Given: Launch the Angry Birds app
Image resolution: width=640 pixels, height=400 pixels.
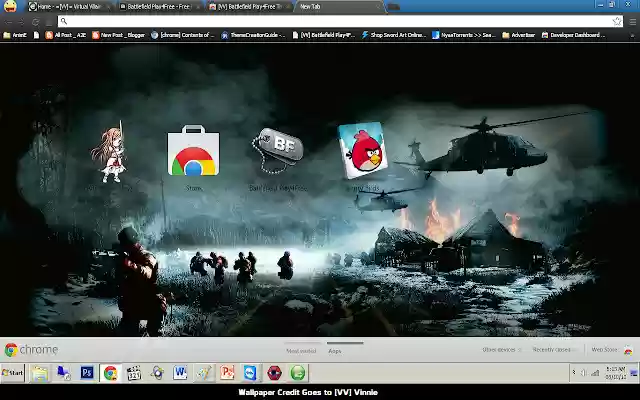Looking at the screenshot, I should tap(363, 150).
